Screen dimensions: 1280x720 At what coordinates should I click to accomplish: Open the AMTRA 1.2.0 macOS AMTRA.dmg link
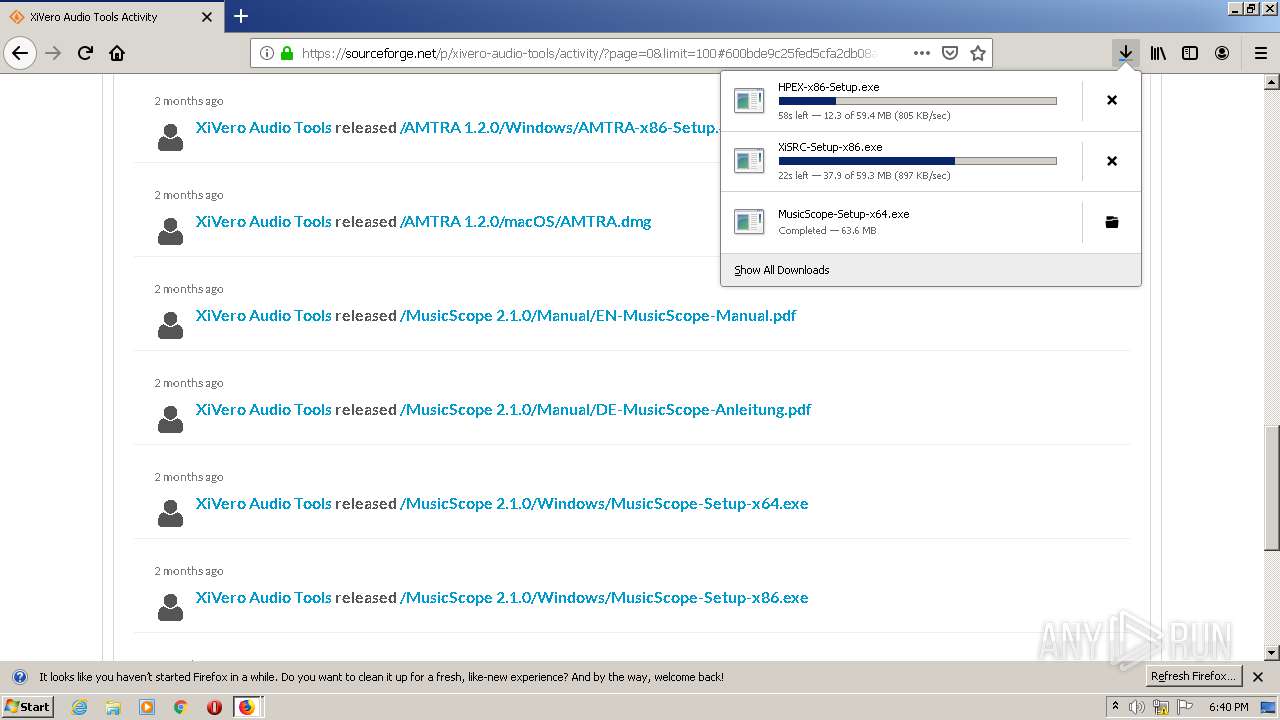(x=526, y=221)
